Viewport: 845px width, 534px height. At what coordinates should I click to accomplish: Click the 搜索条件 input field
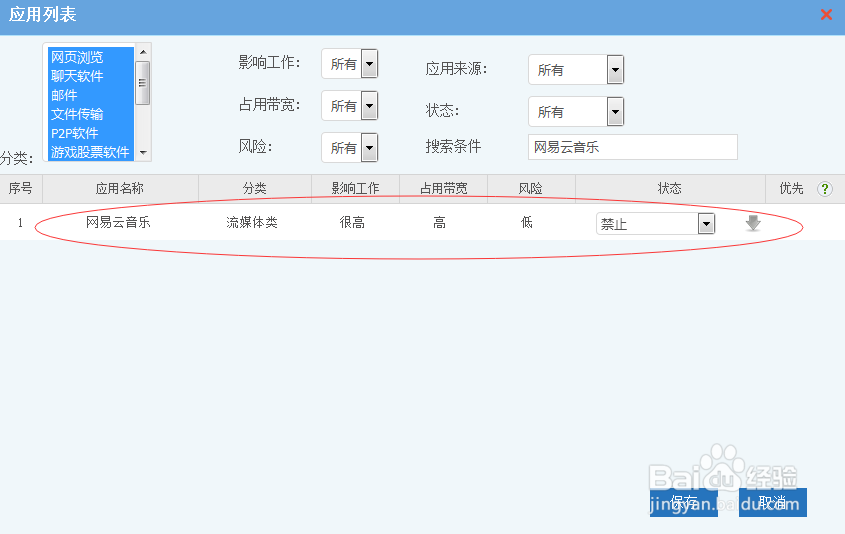[633, 147]
